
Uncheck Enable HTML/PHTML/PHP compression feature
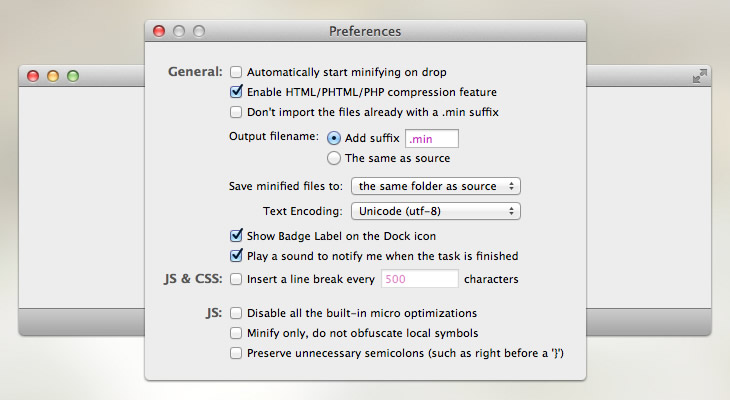click(x=236, y=92)
